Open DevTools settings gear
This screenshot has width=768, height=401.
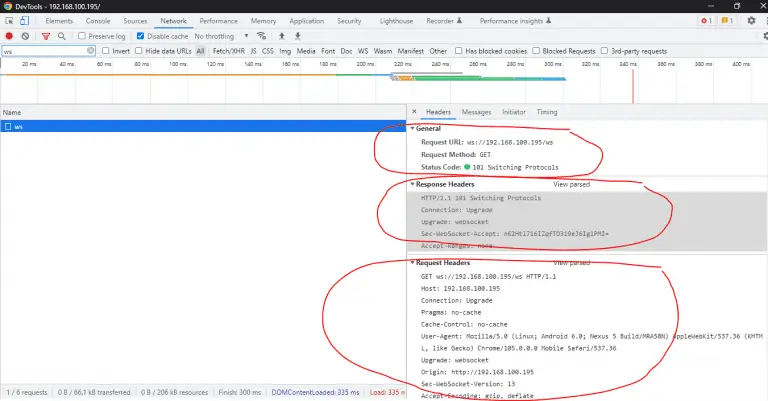(751, 21)
